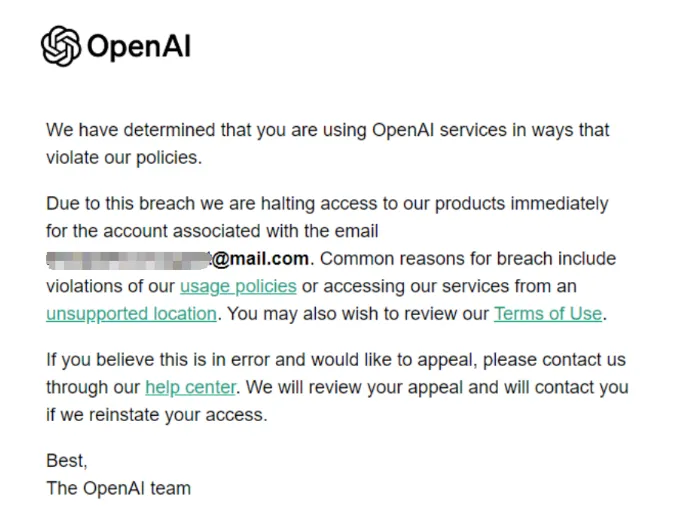The width and height of the screenshot is (680, 530).
Task: Click "for the account associated with the email"
Action: 212,231
